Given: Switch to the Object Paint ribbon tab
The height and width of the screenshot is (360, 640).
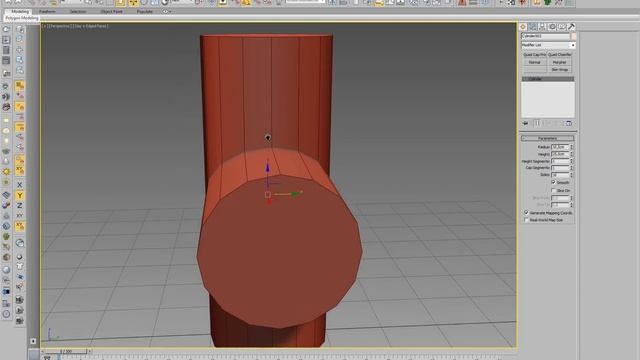Looking at the screenshot, I should pyautogui.click(x=111, y=11).
